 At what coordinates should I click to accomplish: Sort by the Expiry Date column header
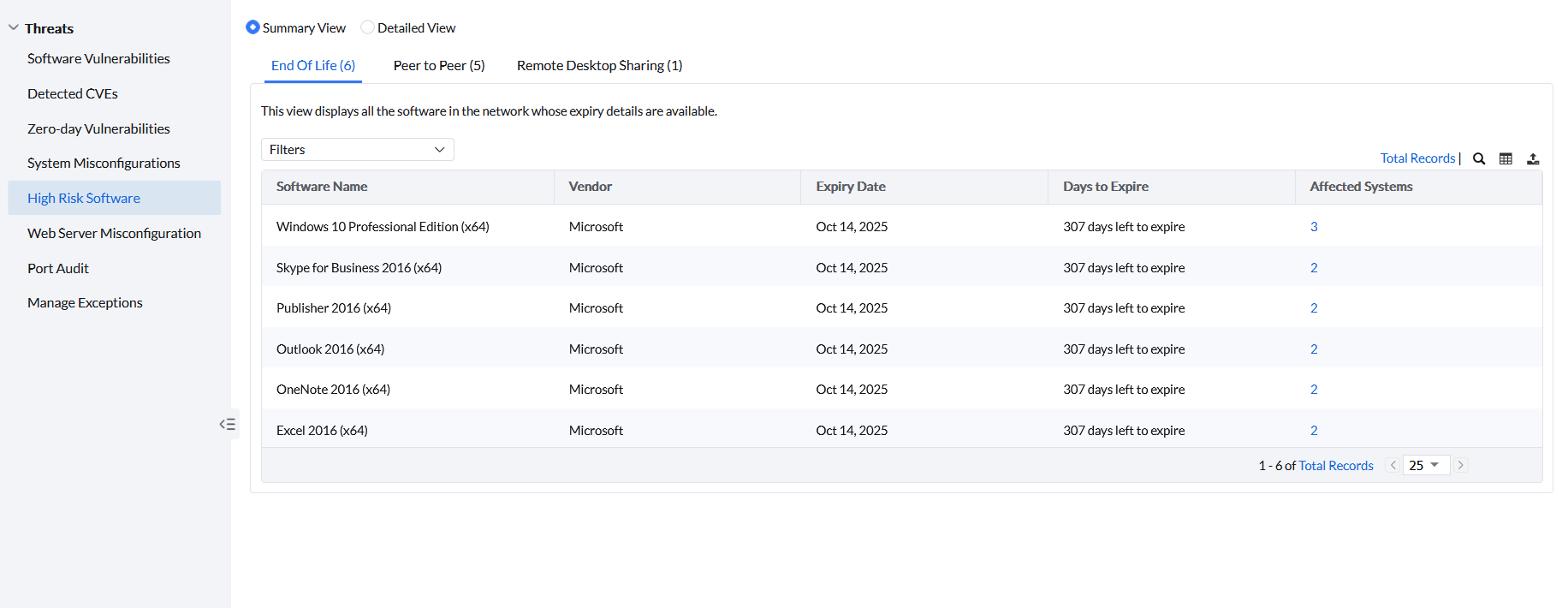(x=851, y=187)
